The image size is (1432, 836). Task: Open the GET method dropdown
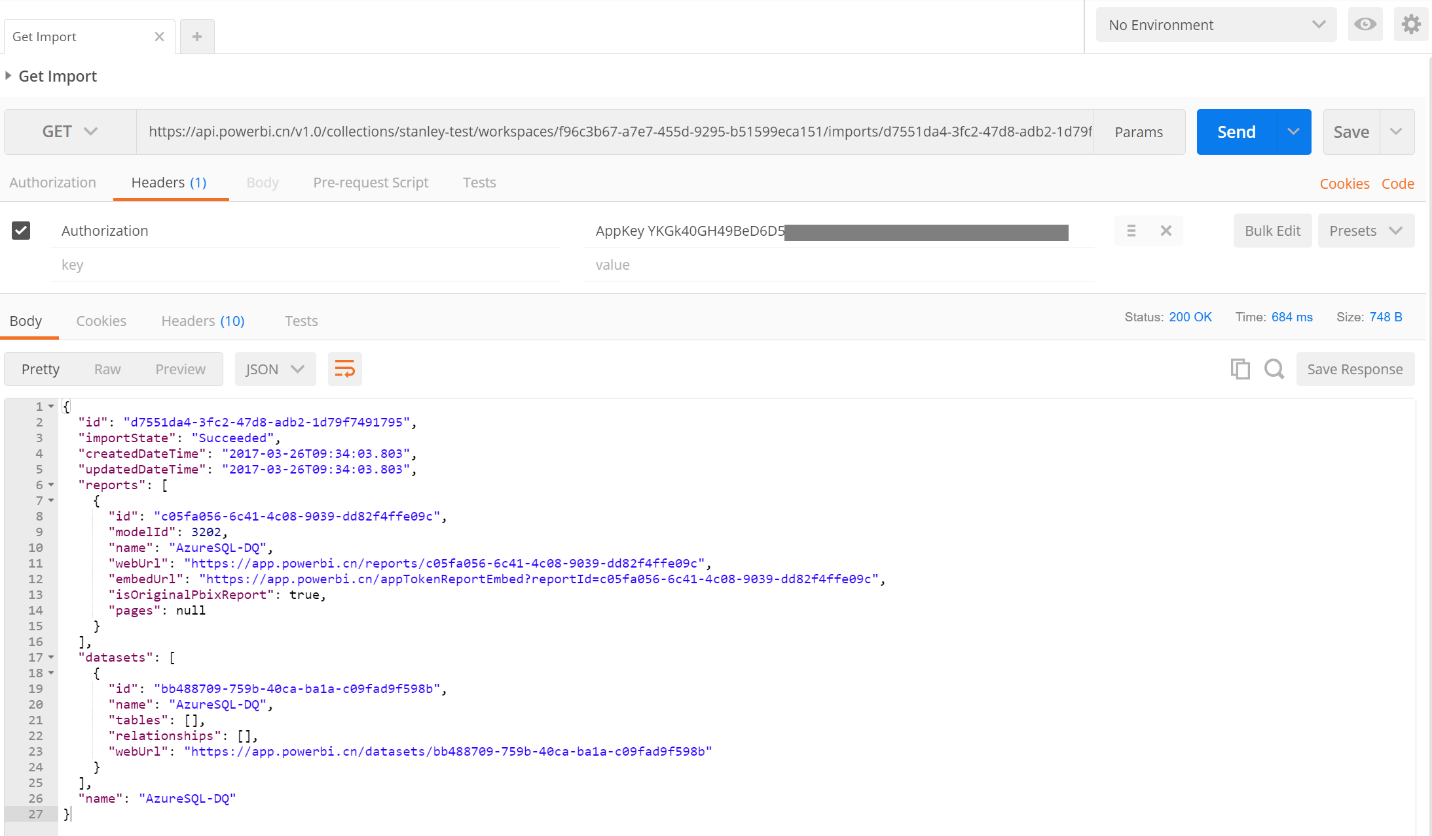pyautogui.click(x=70, y=132)
